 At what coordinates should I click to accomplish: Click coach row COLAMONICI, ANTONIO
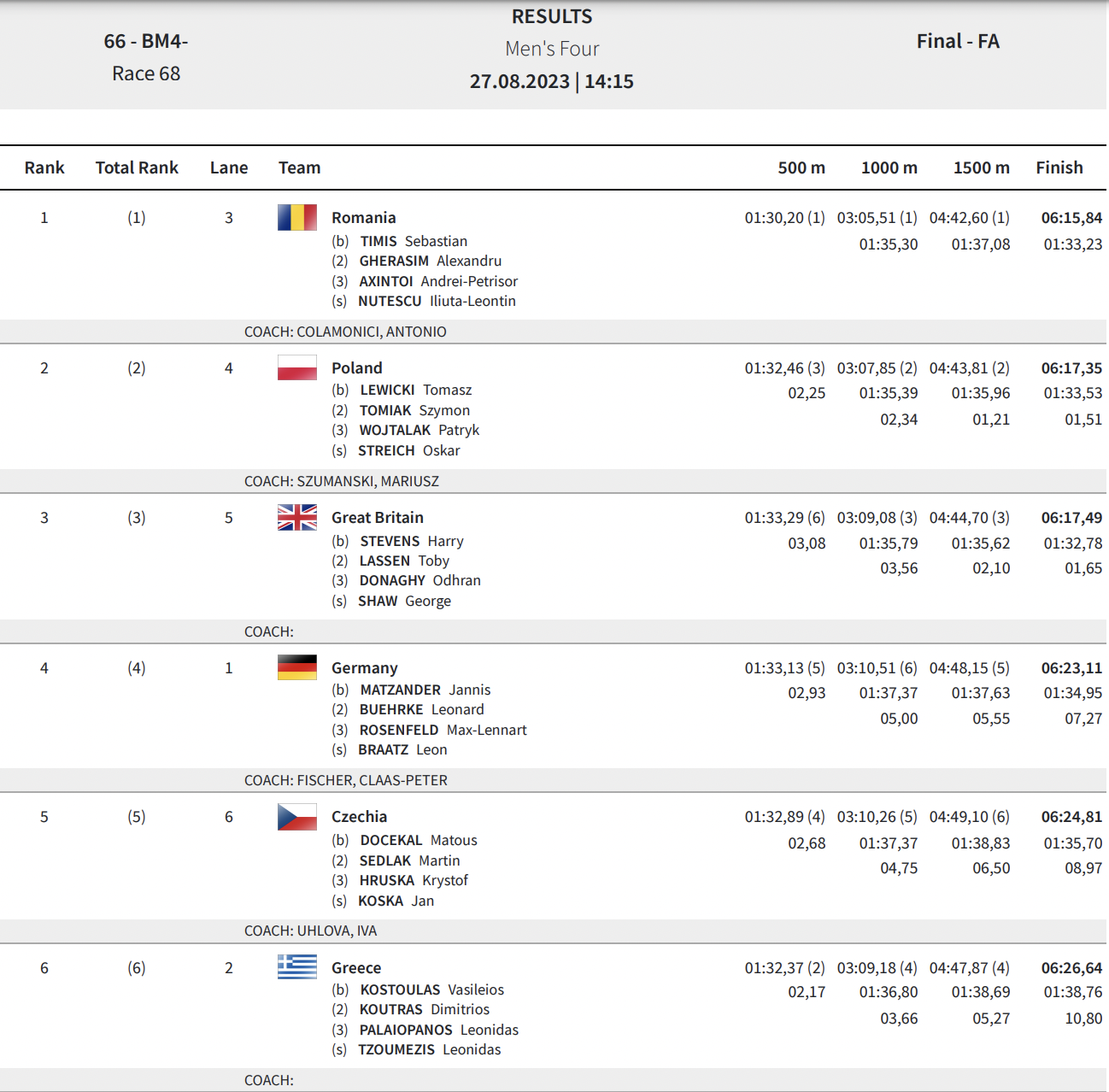pyautogui.click(x=345, y=332)
